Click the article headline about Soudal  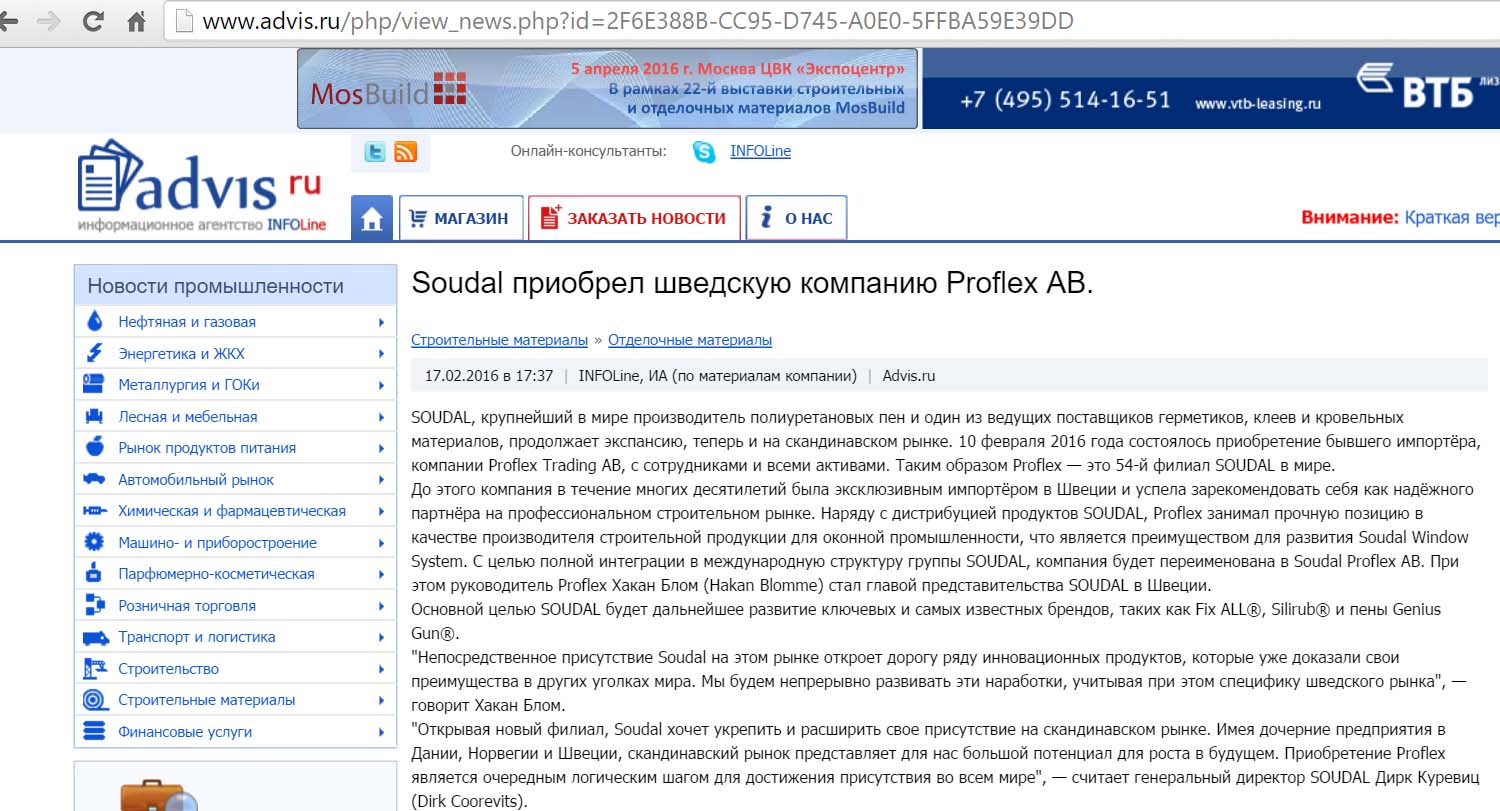753,283
